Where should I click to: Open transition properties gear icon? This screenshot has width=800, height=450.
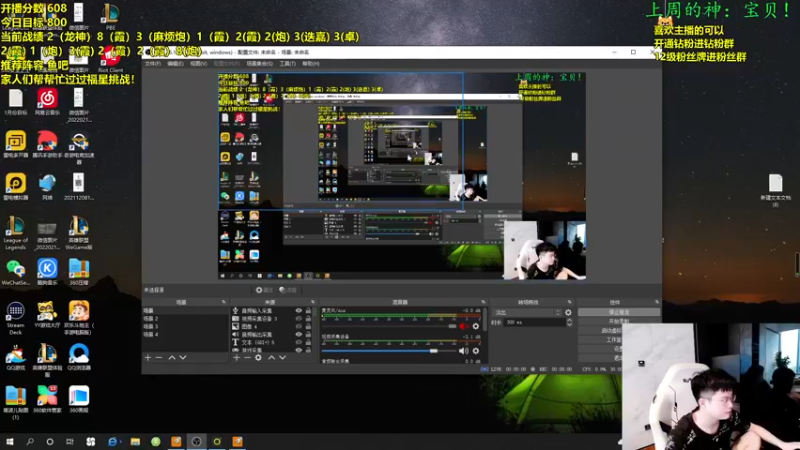[568, 312]
